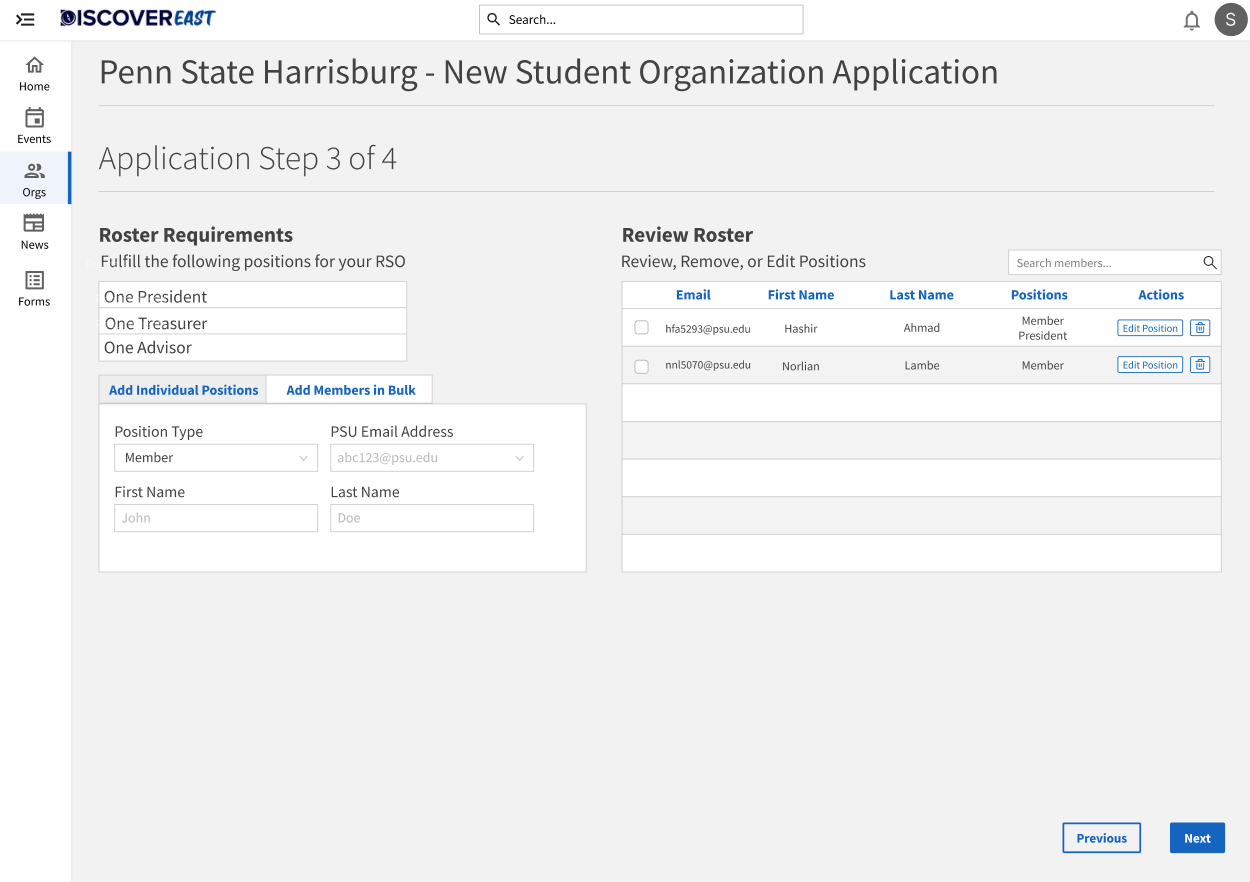Delete Hashir Ahmad using trash icon
Viewport: 1250px width, 882px height.
pos(1200,328)
